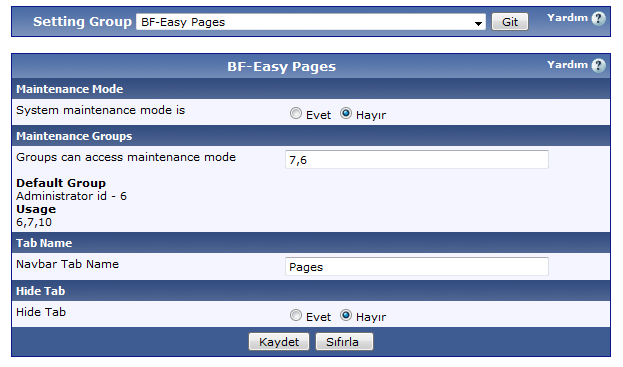Viewport: 623px width, 367px height.
Task: Click the 'Hide Tab' section heading
Action: (x=41, y=291)
